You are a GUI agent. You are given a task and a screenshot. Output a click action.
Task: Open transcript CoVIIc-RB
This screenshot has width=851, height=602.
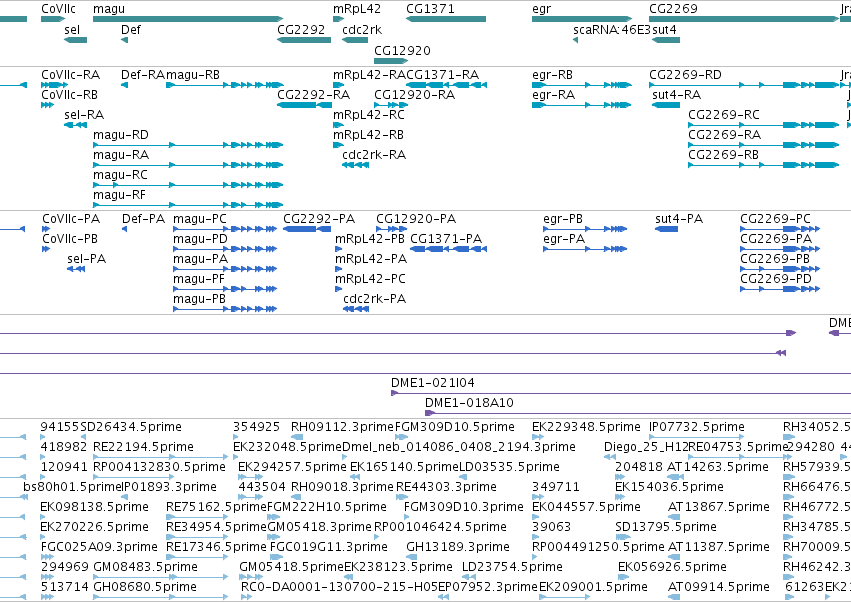tap(47, 105)
